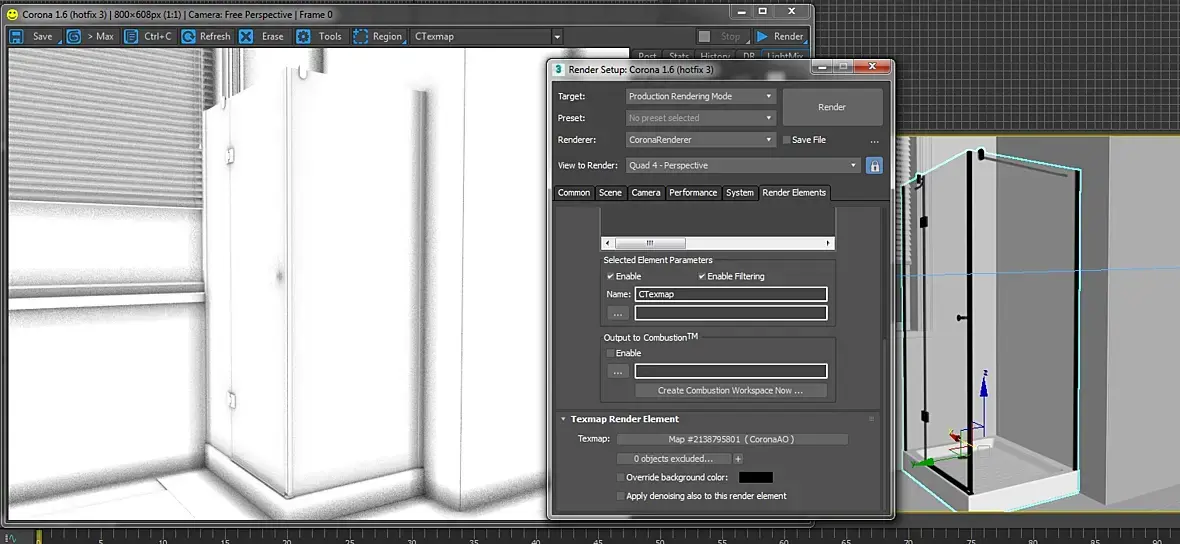Open the History tab in frame buffer

pyautogui.click(x=715, y=56)
